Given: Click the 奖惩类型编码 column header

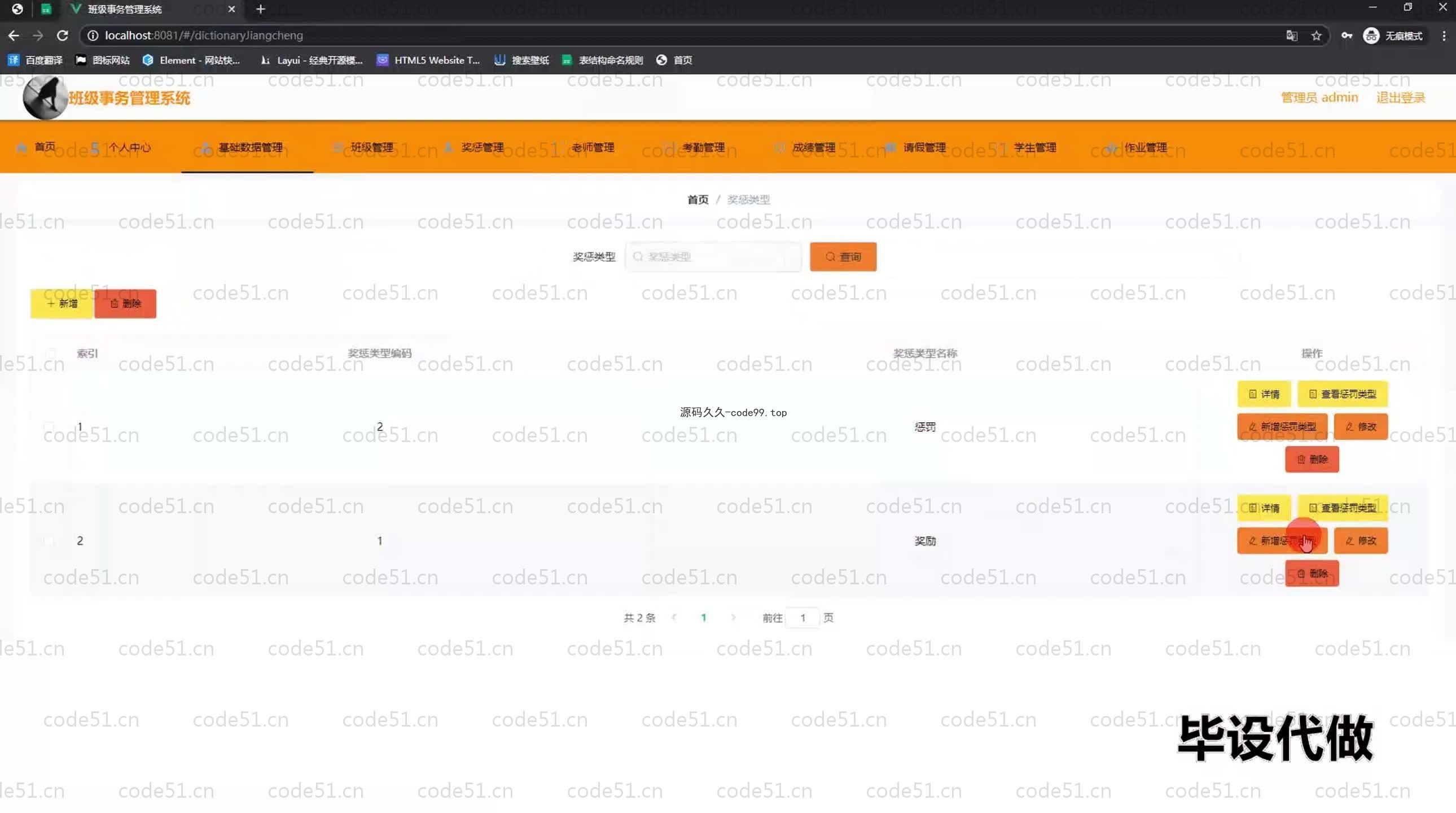Looking at the screenshot, I should click(379, 353).
